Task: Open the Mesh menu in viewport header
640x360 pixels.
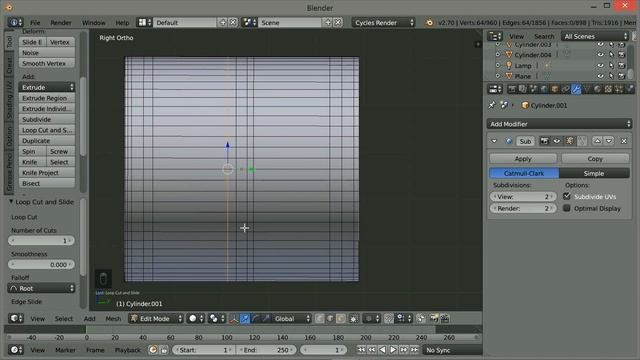Action: [113, 318]
